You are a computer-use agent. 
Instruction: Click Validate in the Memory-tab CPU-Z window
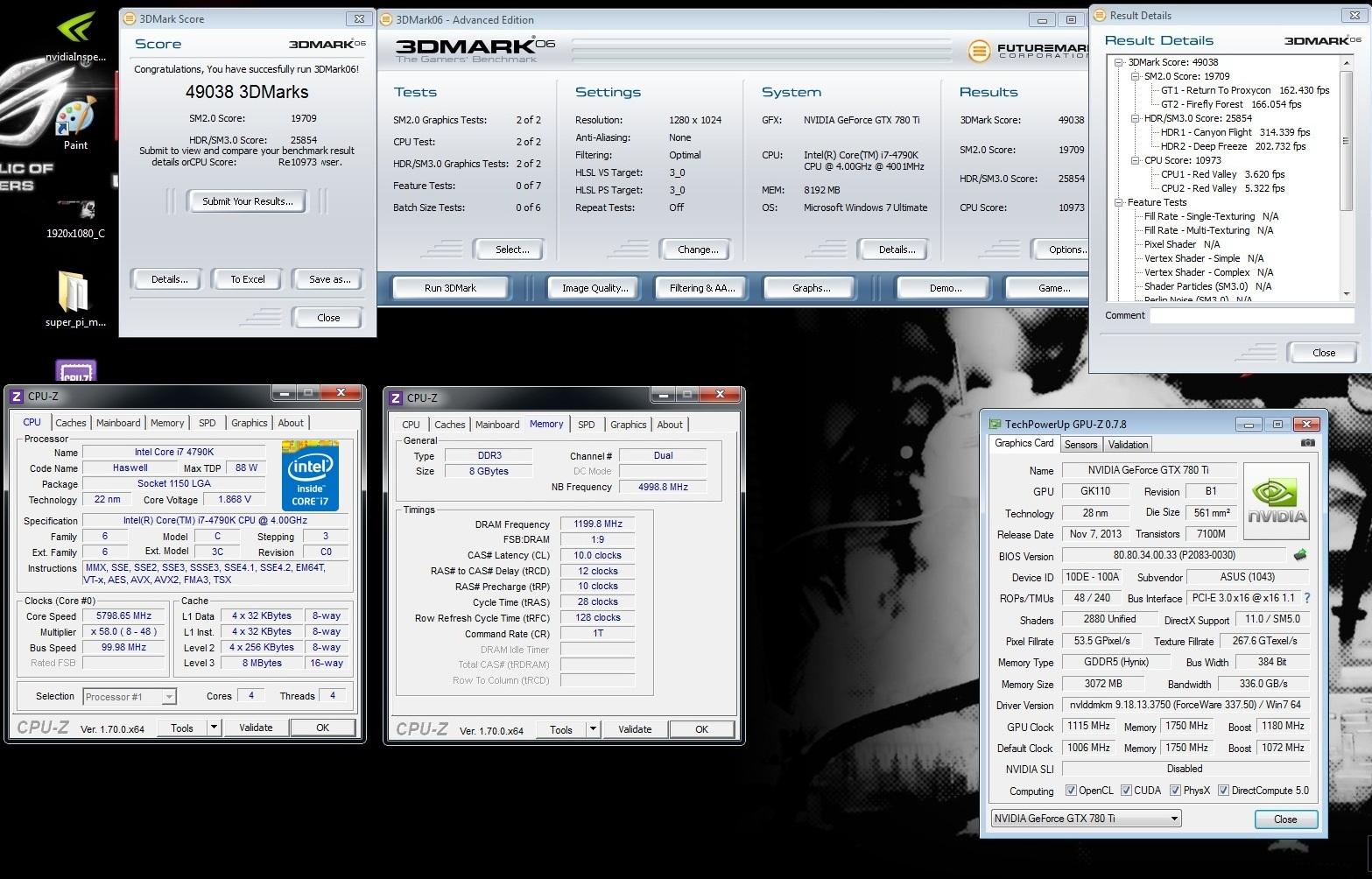click(x=635, y=729)
